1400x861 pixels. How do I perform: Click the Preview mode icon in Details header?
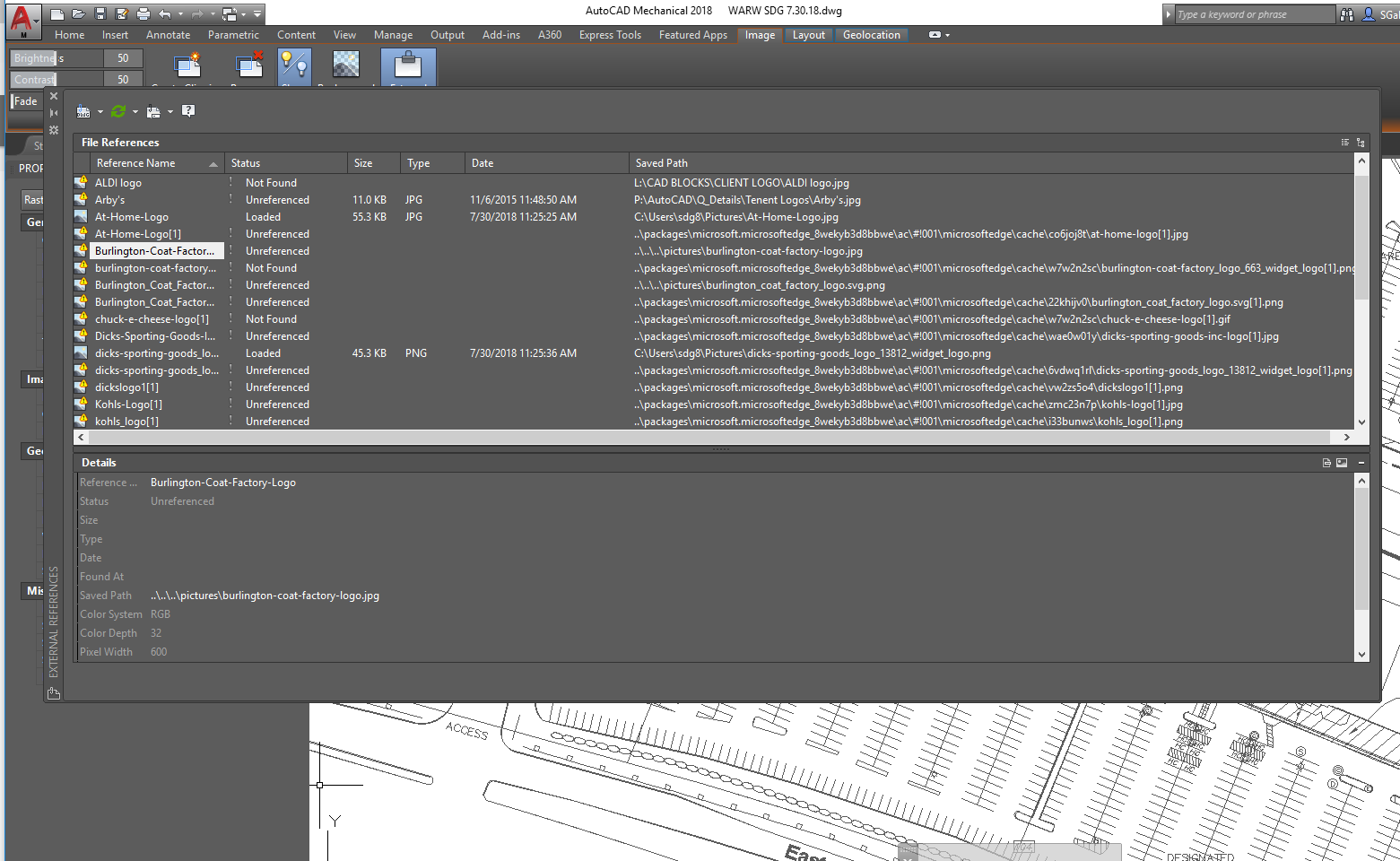tap(1342, 463)
